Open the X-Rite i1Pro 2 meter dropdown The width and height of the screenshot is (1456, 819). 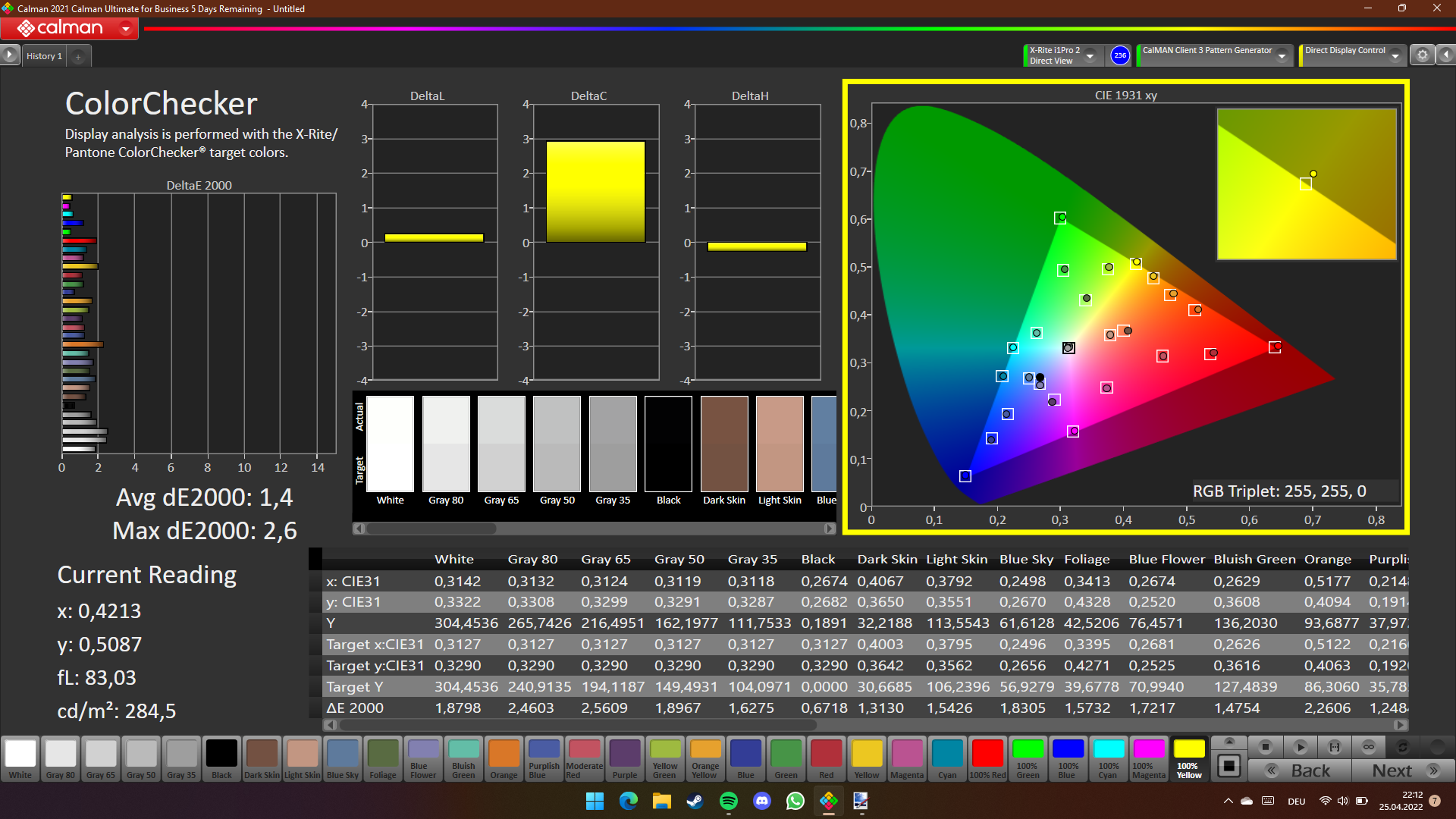pos(1090,55)
